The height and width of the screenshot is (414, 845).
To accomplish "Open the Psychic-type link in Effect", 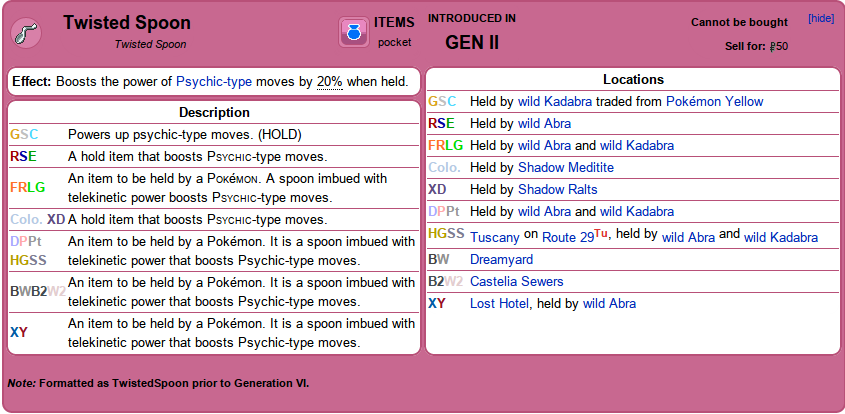I will (214, 82).
